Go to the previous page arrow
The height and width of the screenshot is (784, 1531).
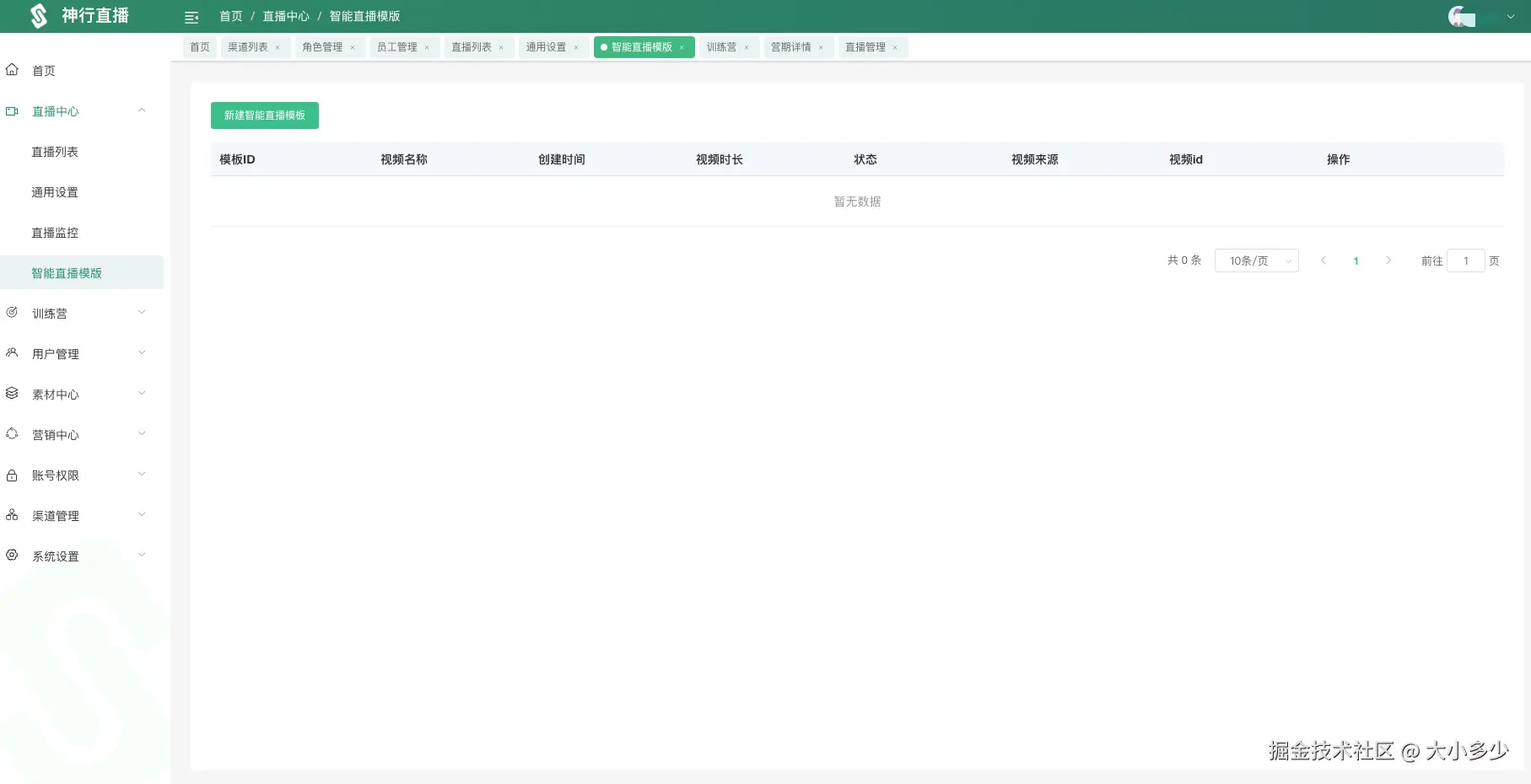(x=1323, y=260)
